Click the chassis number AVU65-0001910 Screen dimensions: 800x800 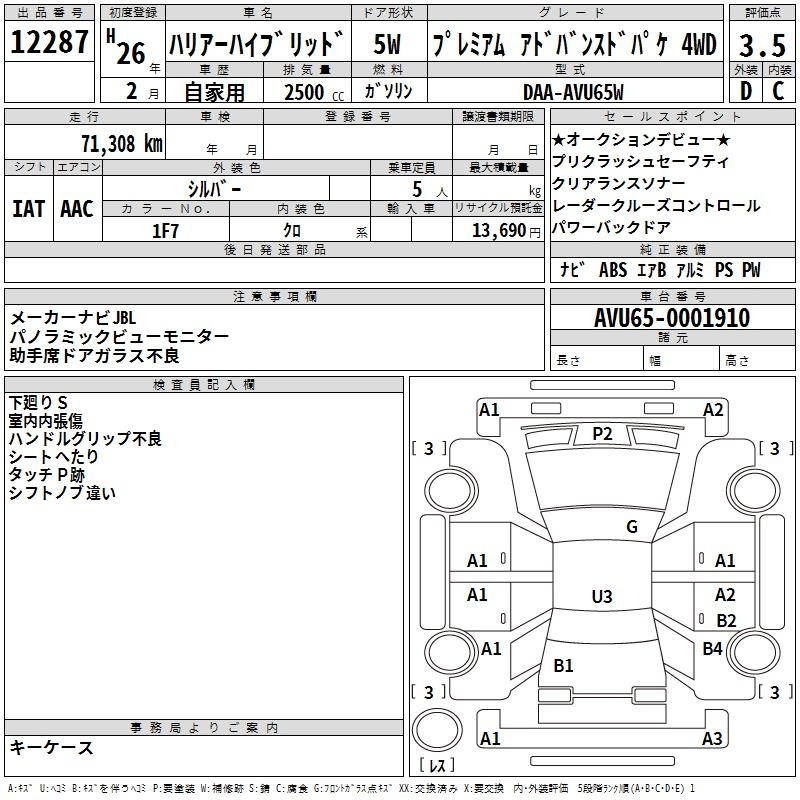671,318
